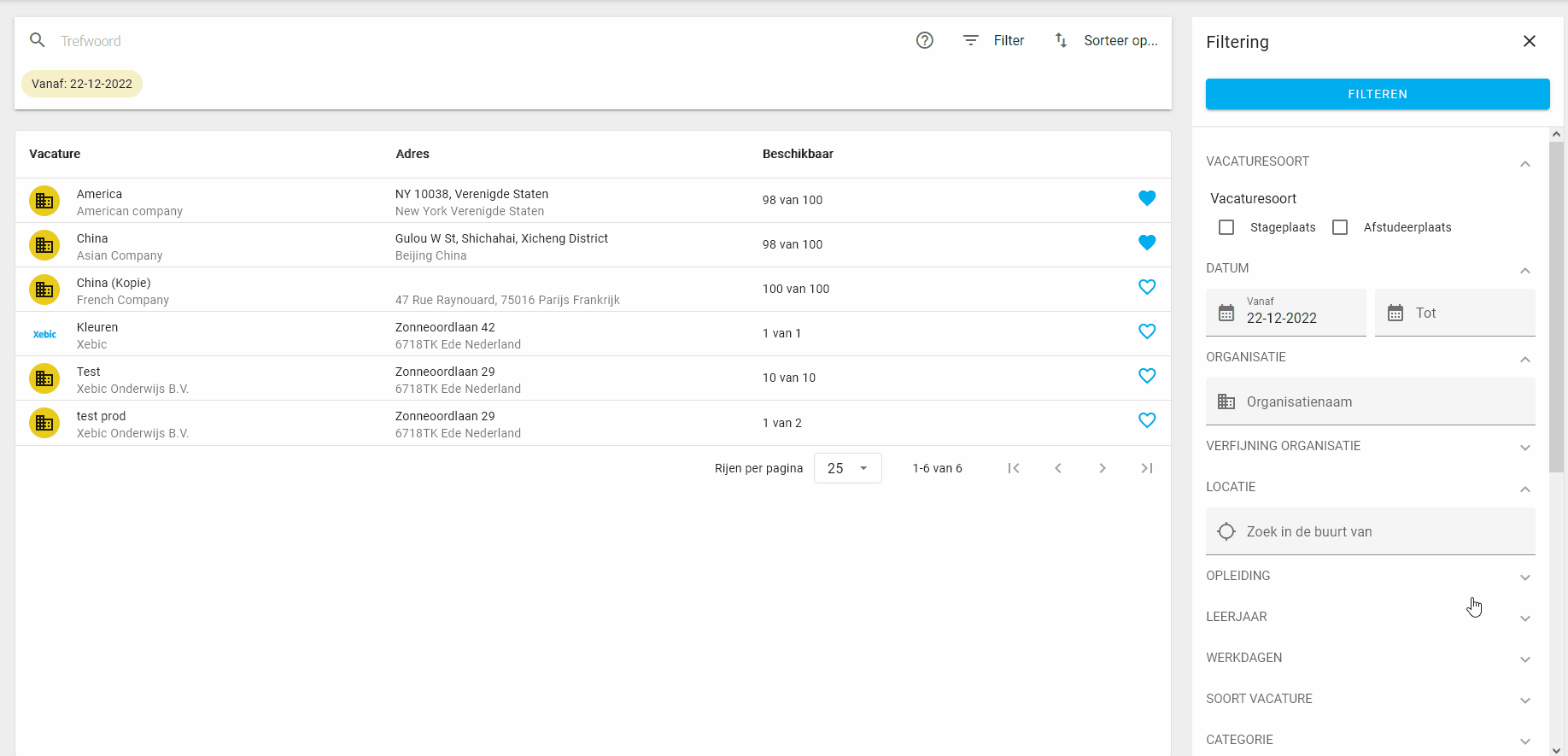Screen dimensions: 1568x756
Task: Click the blue FILTEREN button
Action: click(1378, 94)
